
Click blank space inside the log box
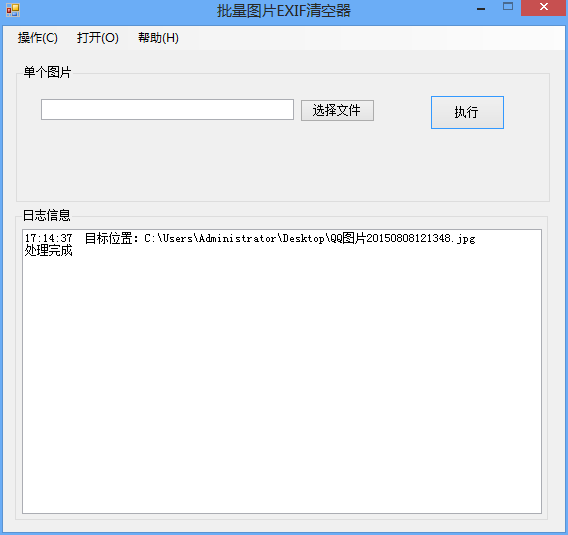282,384
